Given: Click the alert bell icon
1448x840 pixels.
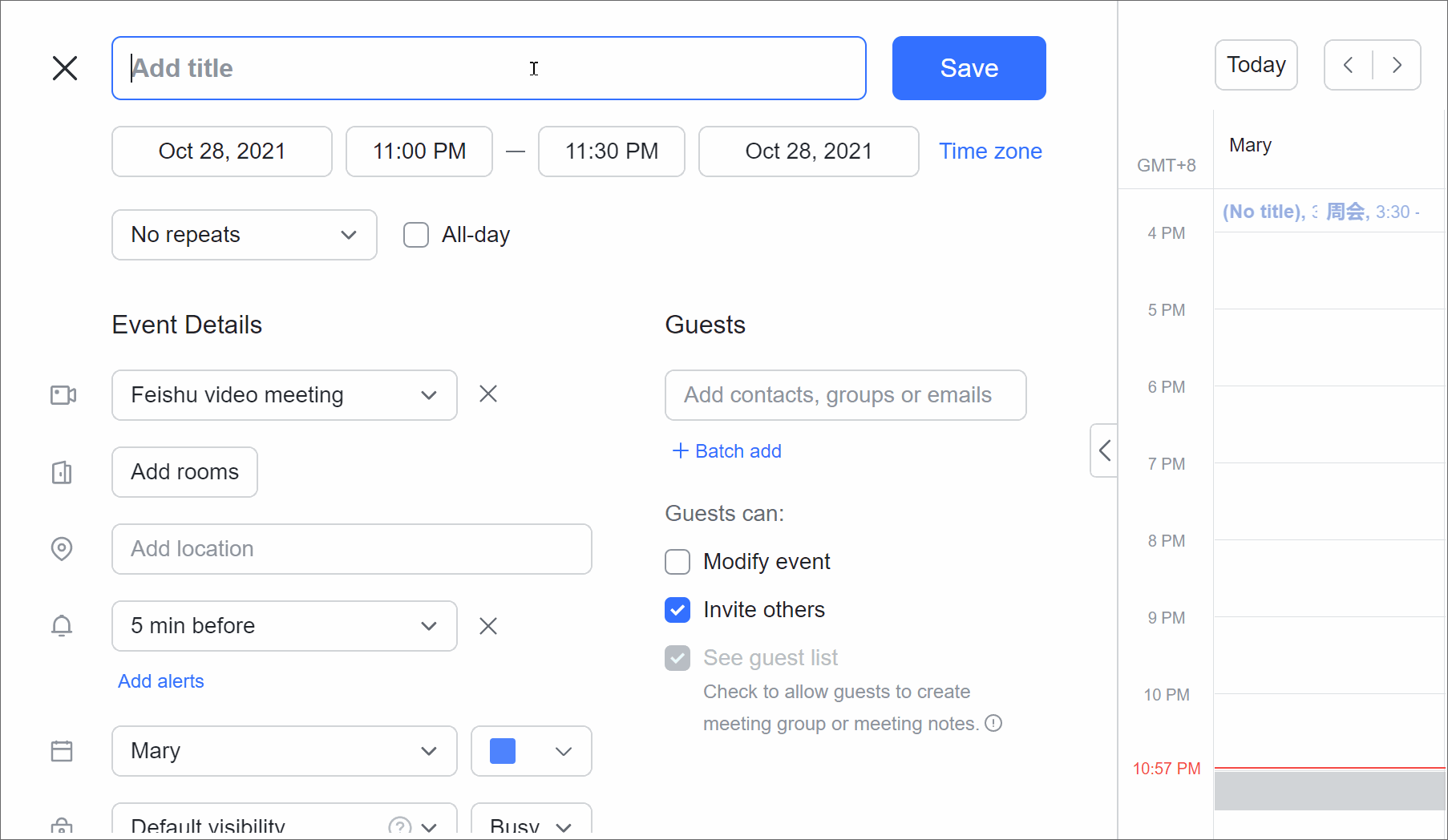Looking at the screenshot, I should click(62, 626).
